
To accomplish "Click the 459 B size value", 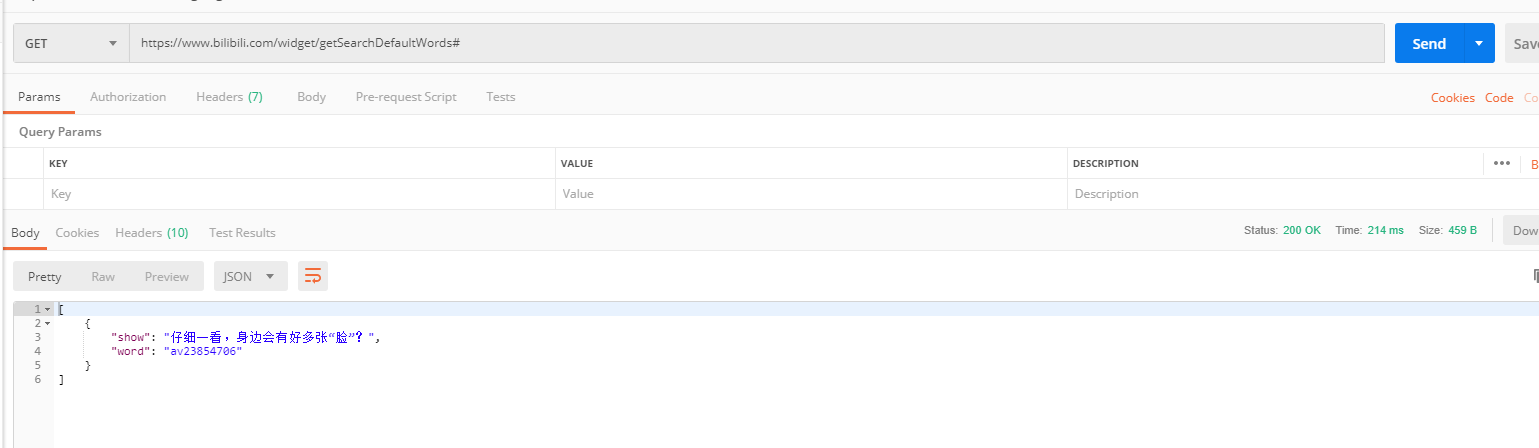I will [1462, 230].
